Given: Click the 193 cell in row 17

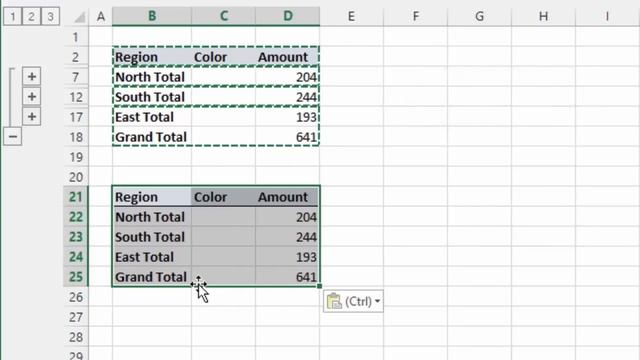Looking at the screenshot, I should point(288,117).
